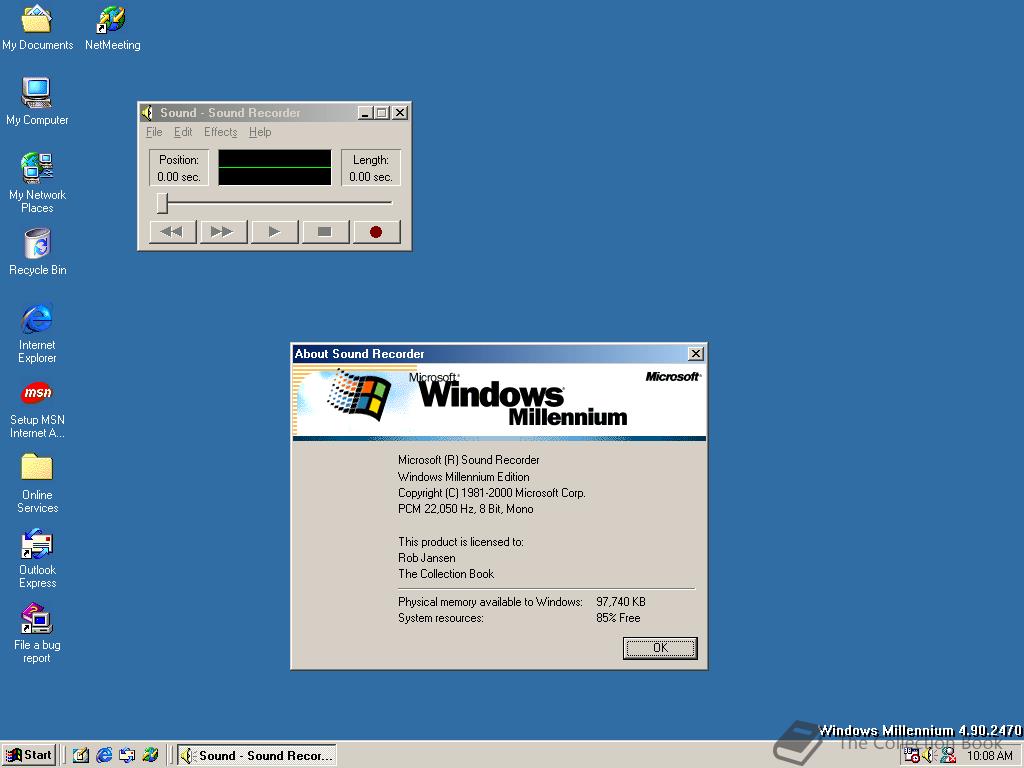This screenshot has height=768, width=1024.
Task: Click the red Record button
Action: click(376, 232)
